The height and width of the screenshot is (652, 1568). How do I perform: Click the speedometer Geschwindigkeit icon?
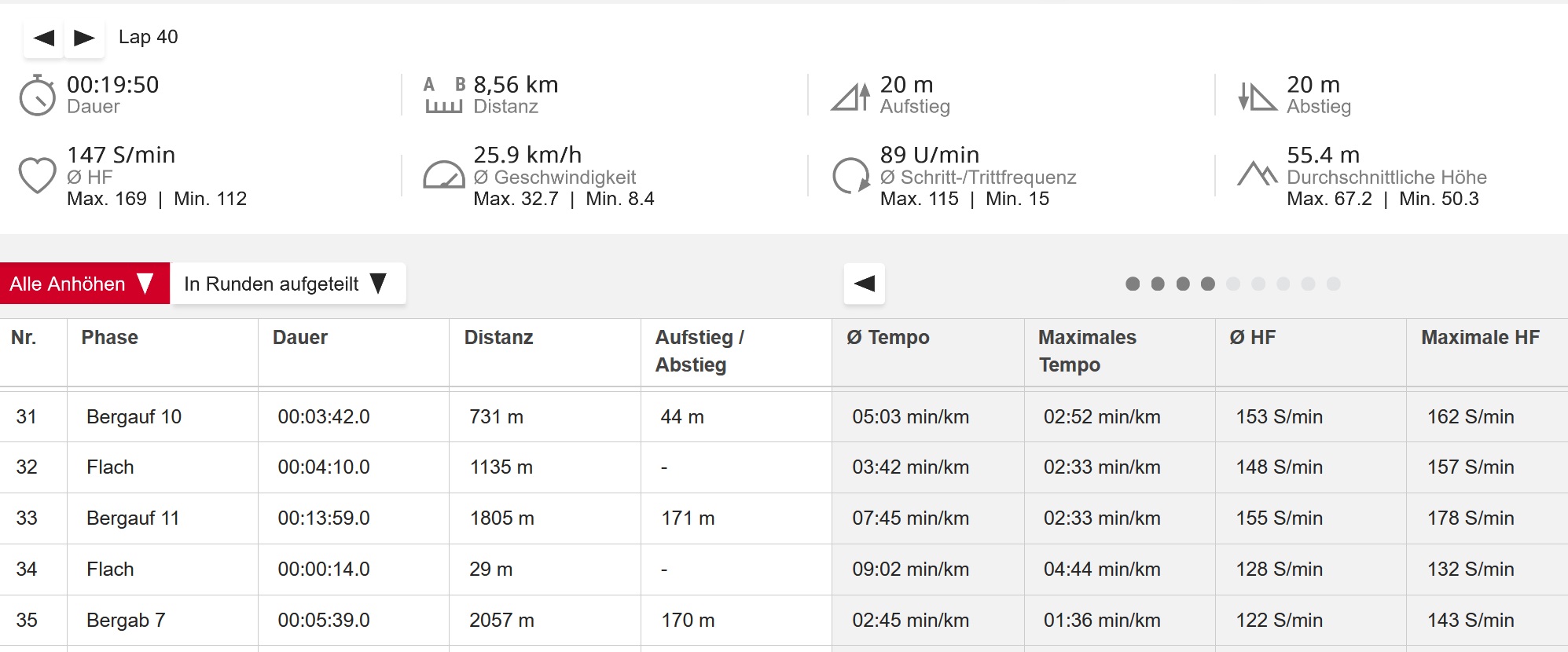(444, 175)
